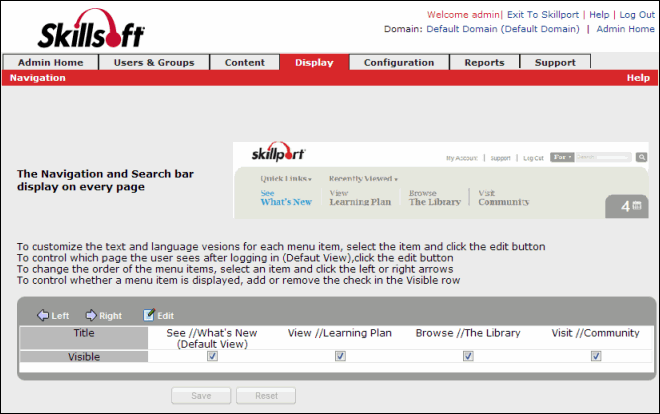
Task: Open the Support tab
Action: (555, 62)
